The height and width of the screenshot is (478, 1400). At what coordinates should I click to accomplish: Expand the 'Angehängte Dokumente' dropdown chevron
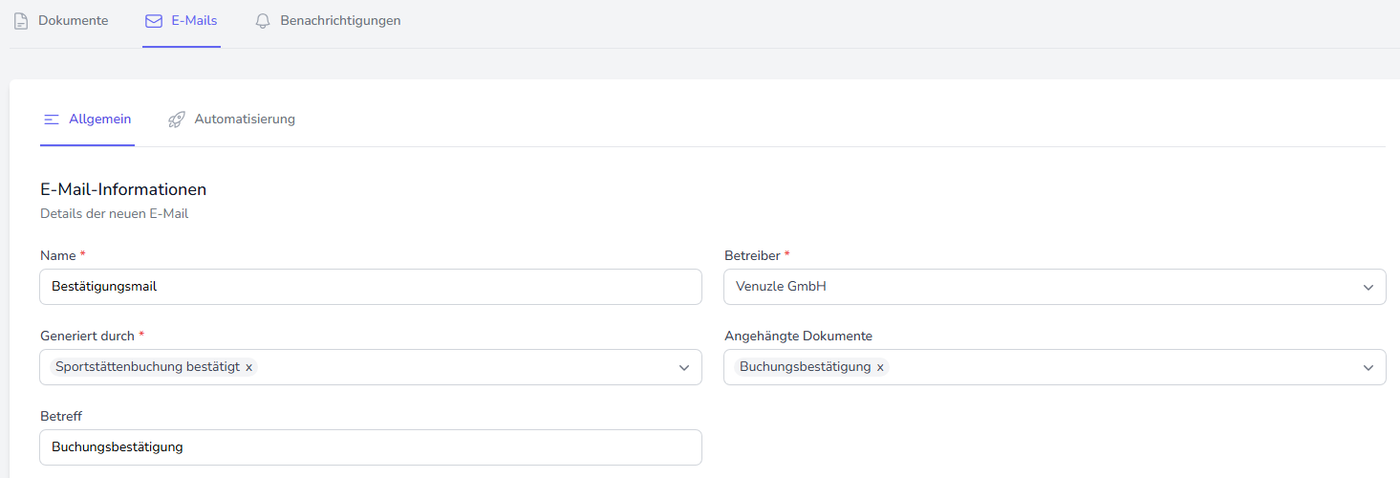(1368, 367)
